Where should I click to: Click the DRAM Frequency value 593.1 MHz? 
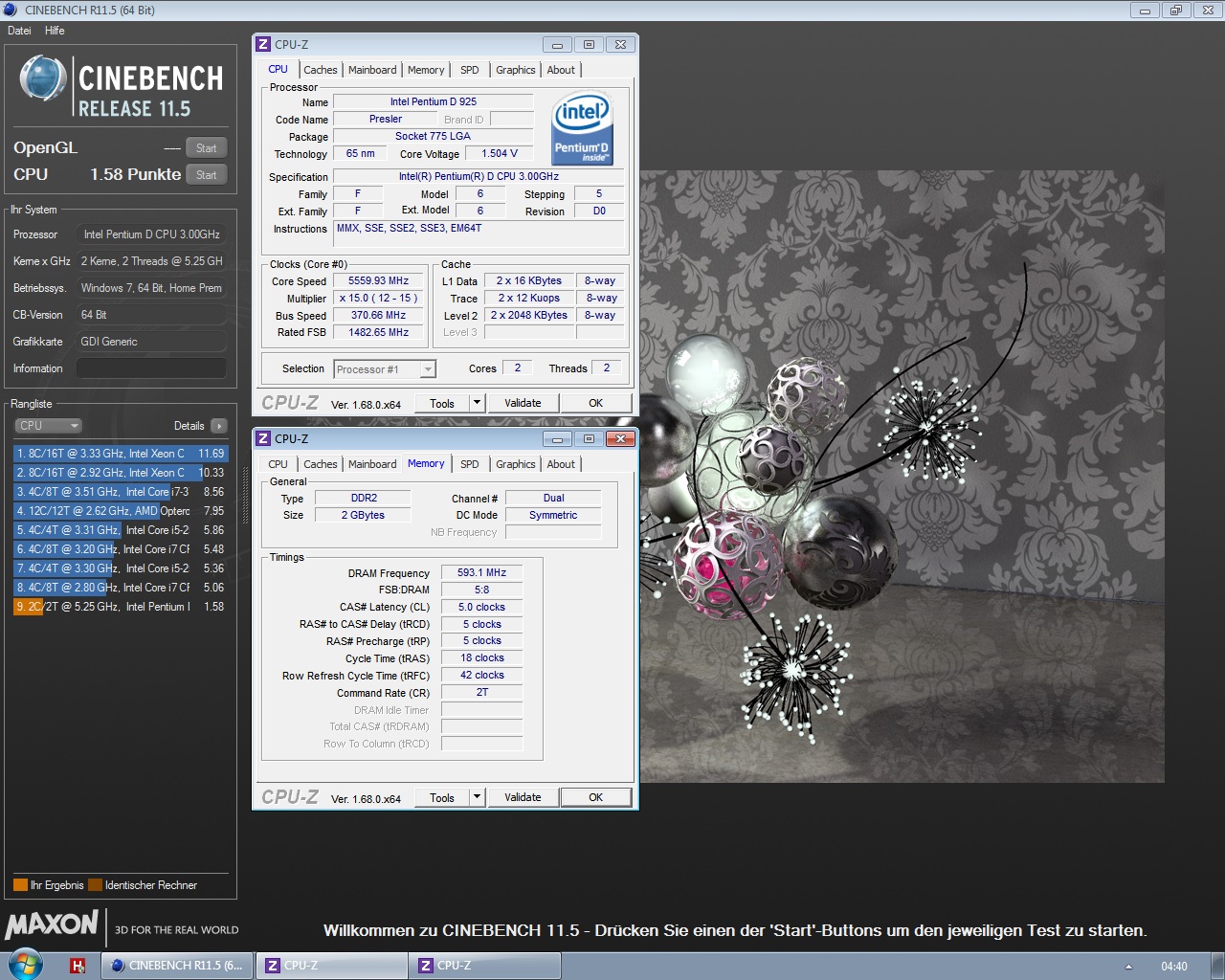tap(481, 572)
